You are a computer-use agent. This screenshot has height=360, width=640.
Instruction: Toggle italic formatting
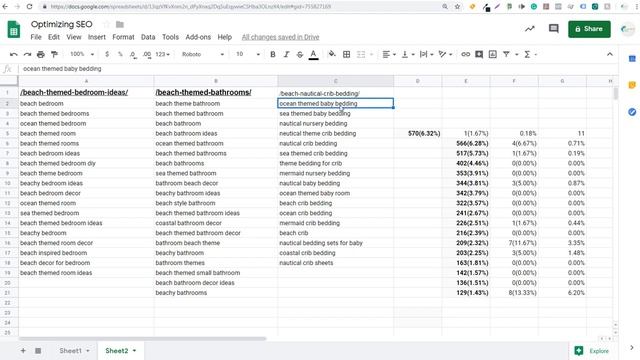(286, 54)
